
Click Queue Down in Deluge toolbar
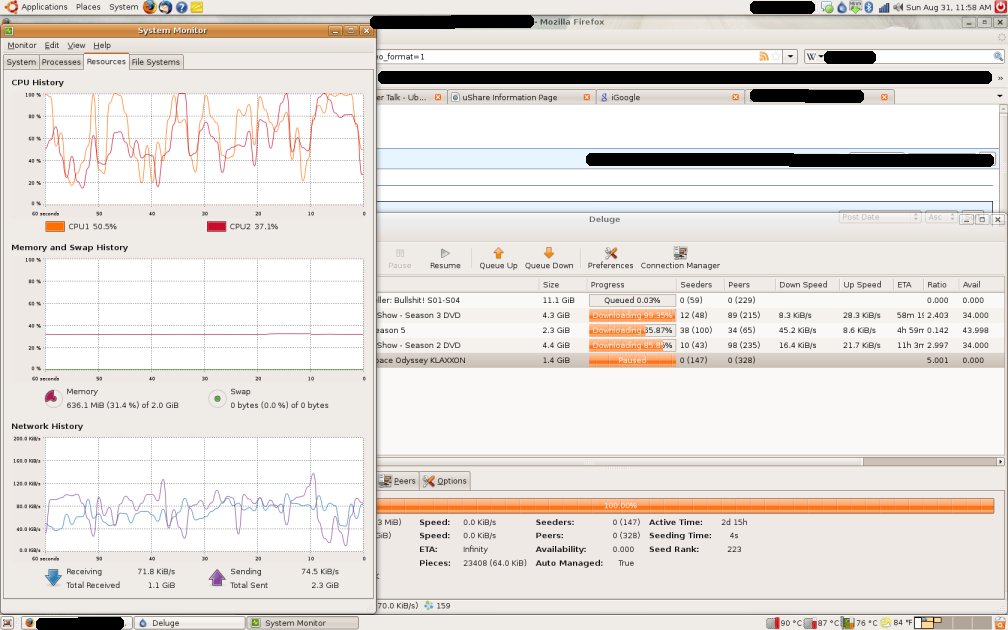[x=549, y=258]
